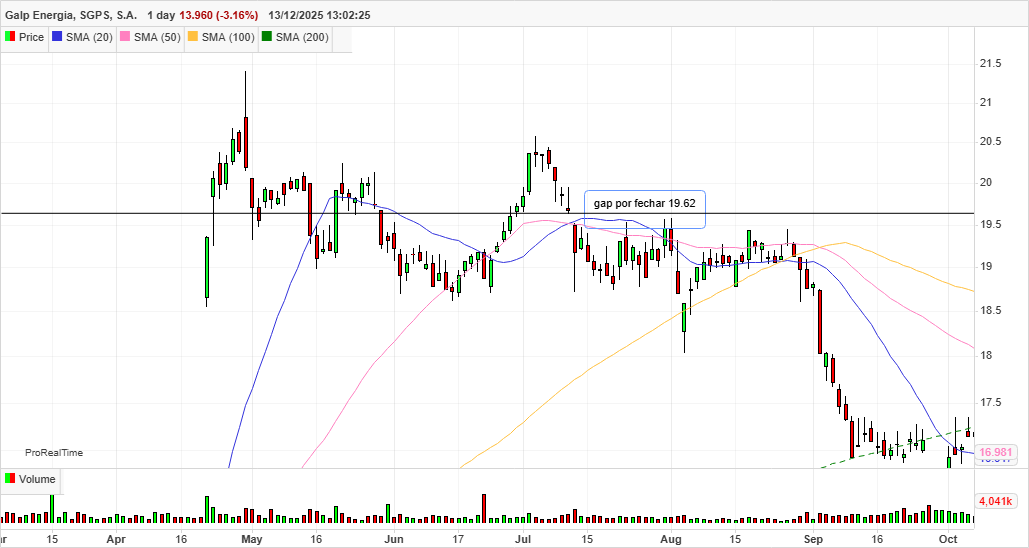Click the horizontal 19.62 gap line
This screenshot has width=1029, height=548.
(487, 213)
